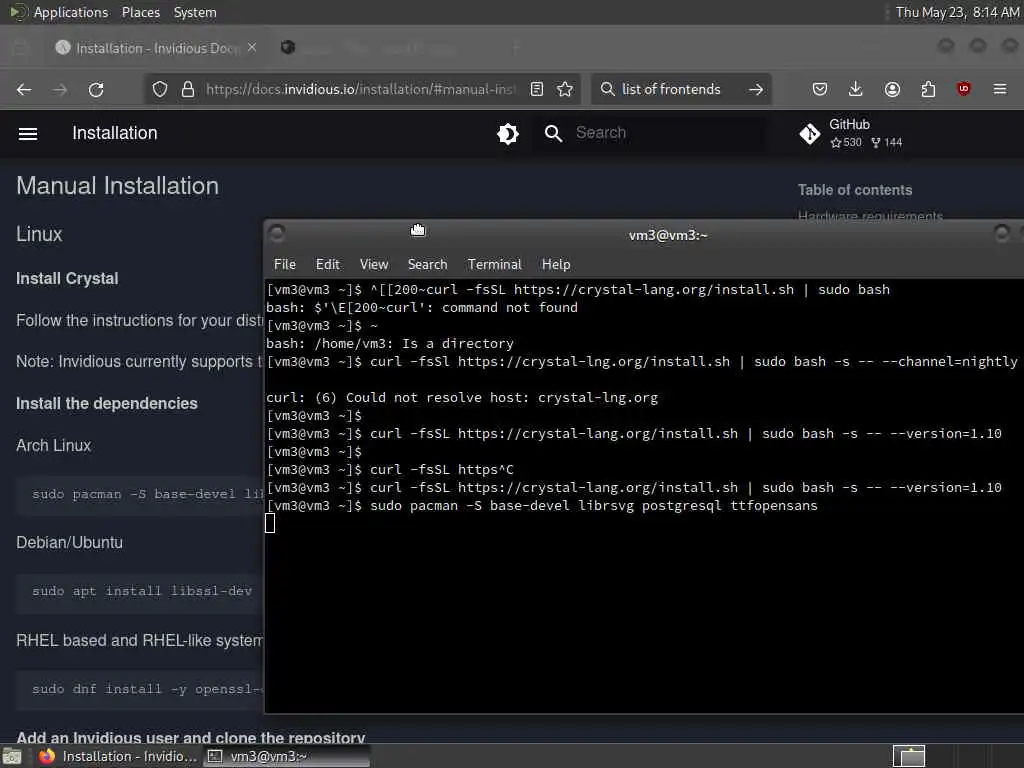Click the Firefox search box text
Image resolution: width=1024 pixels, height=768 pixels.
click(671, 89)
